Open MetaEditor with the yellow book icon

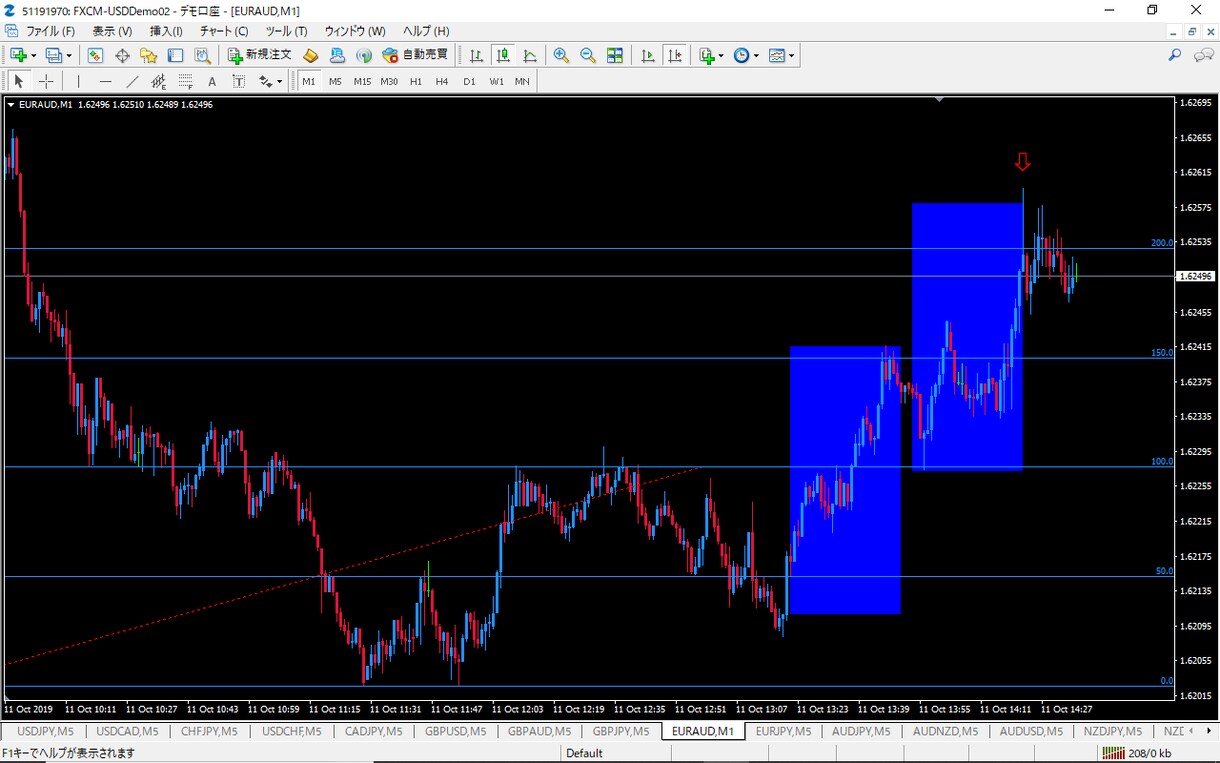pyautogui.click(x=311, y=56)
